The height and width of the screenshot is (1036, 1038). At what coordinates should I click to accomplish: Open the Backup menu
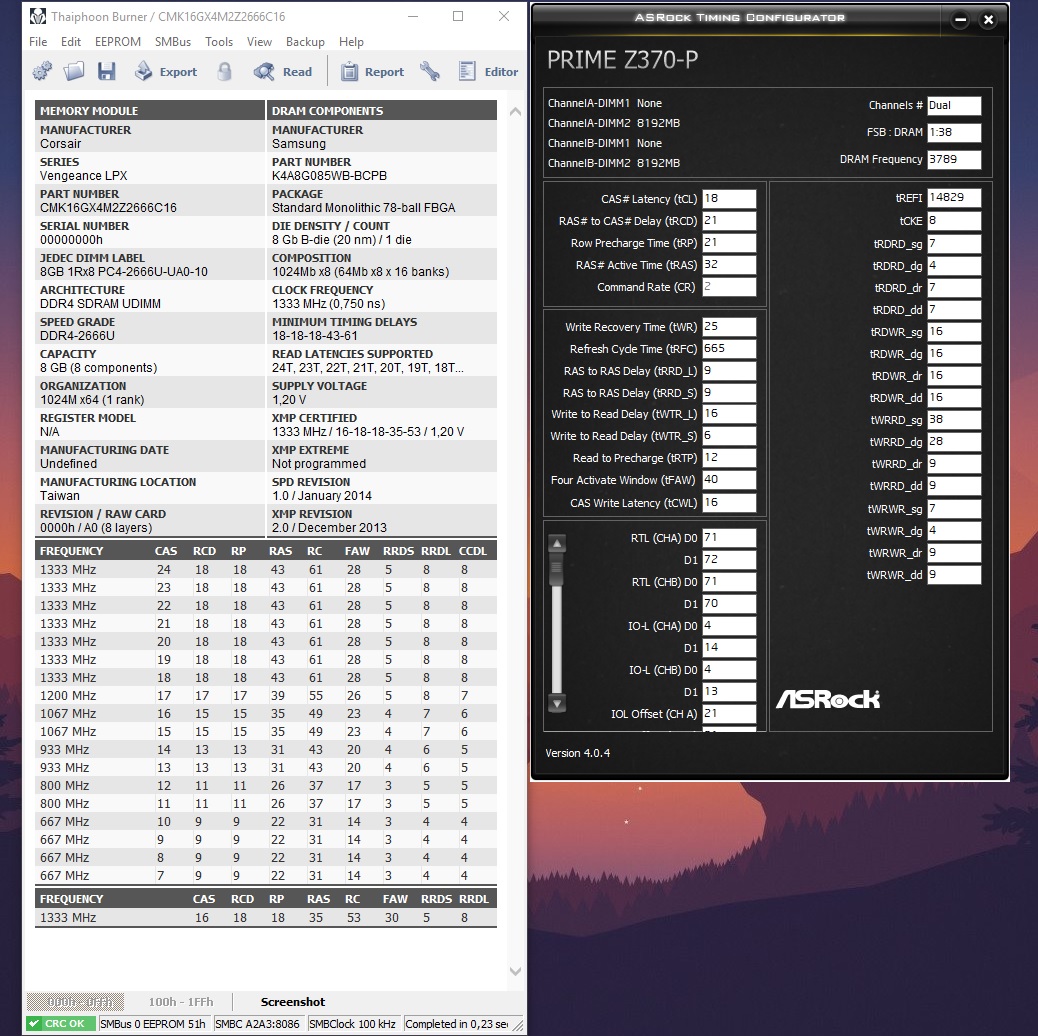pos(305,42)
